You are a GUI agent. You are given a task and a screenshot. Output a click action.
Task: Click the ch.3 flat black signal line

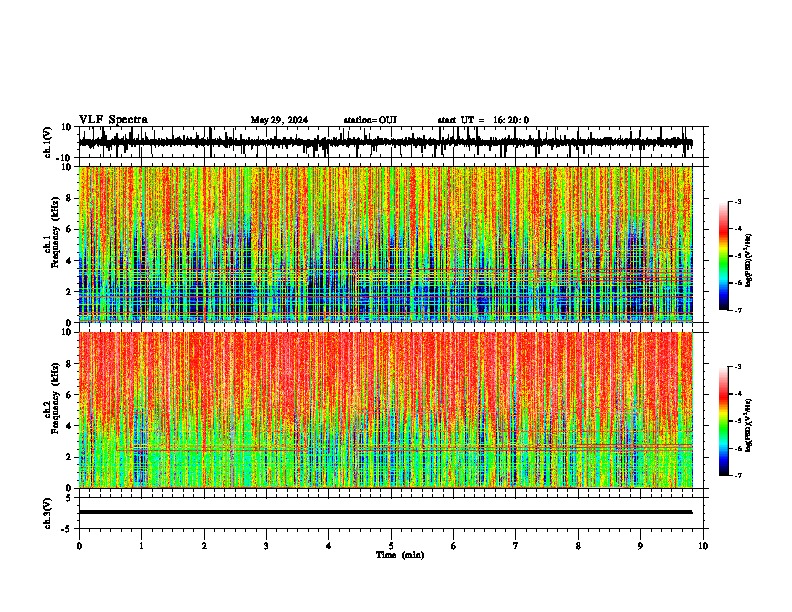pos(386,512)
